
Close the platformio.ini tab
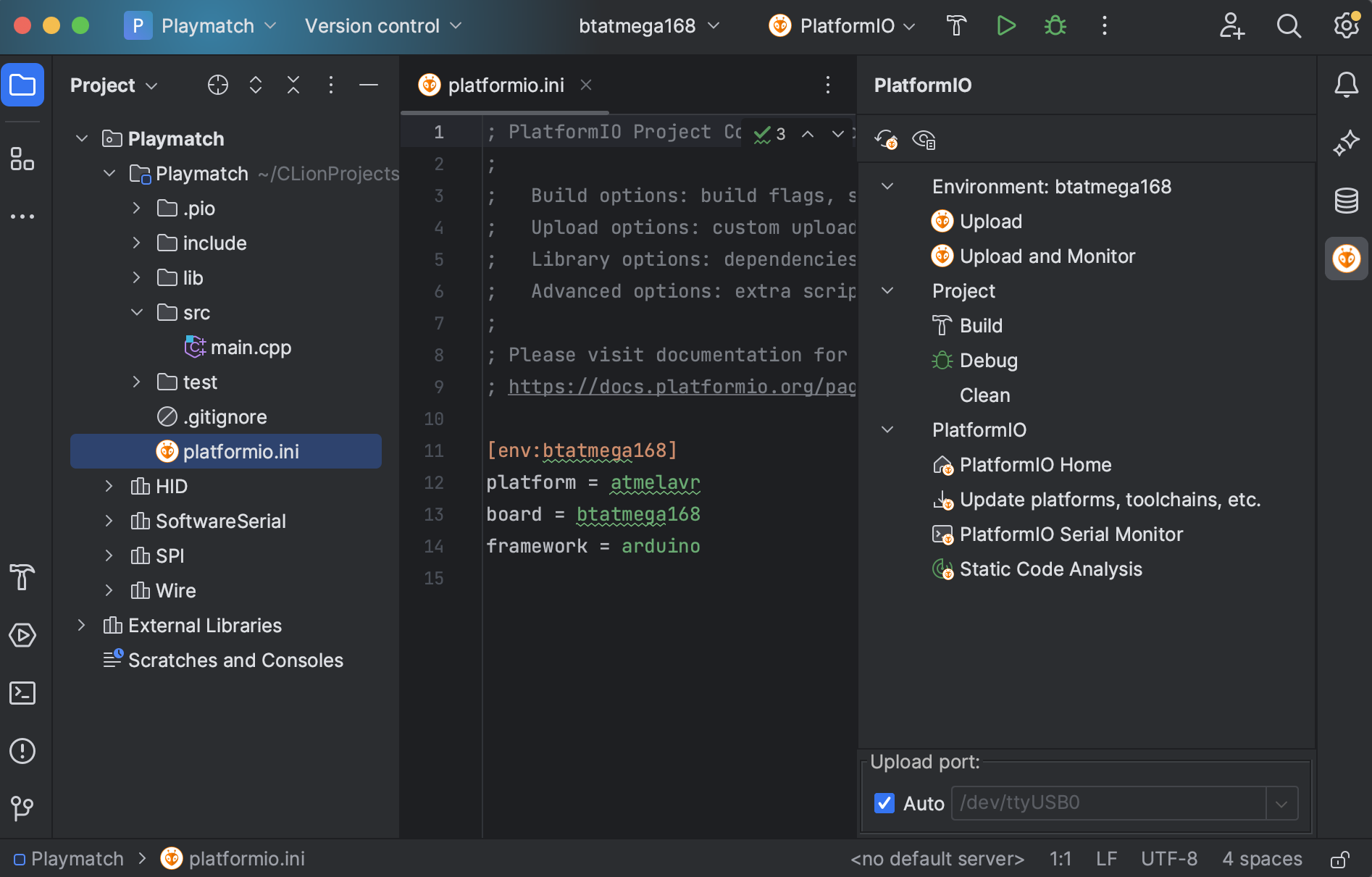pos(586,85)
